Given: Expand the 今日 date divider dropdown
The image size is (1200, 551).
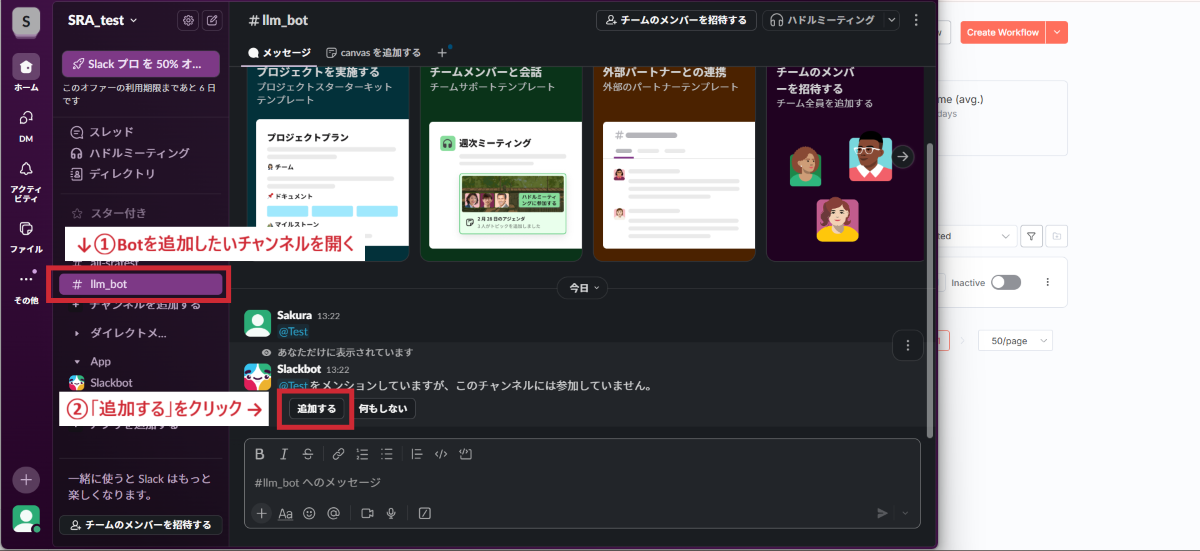Looking at the screenshot, I should 585,287.
